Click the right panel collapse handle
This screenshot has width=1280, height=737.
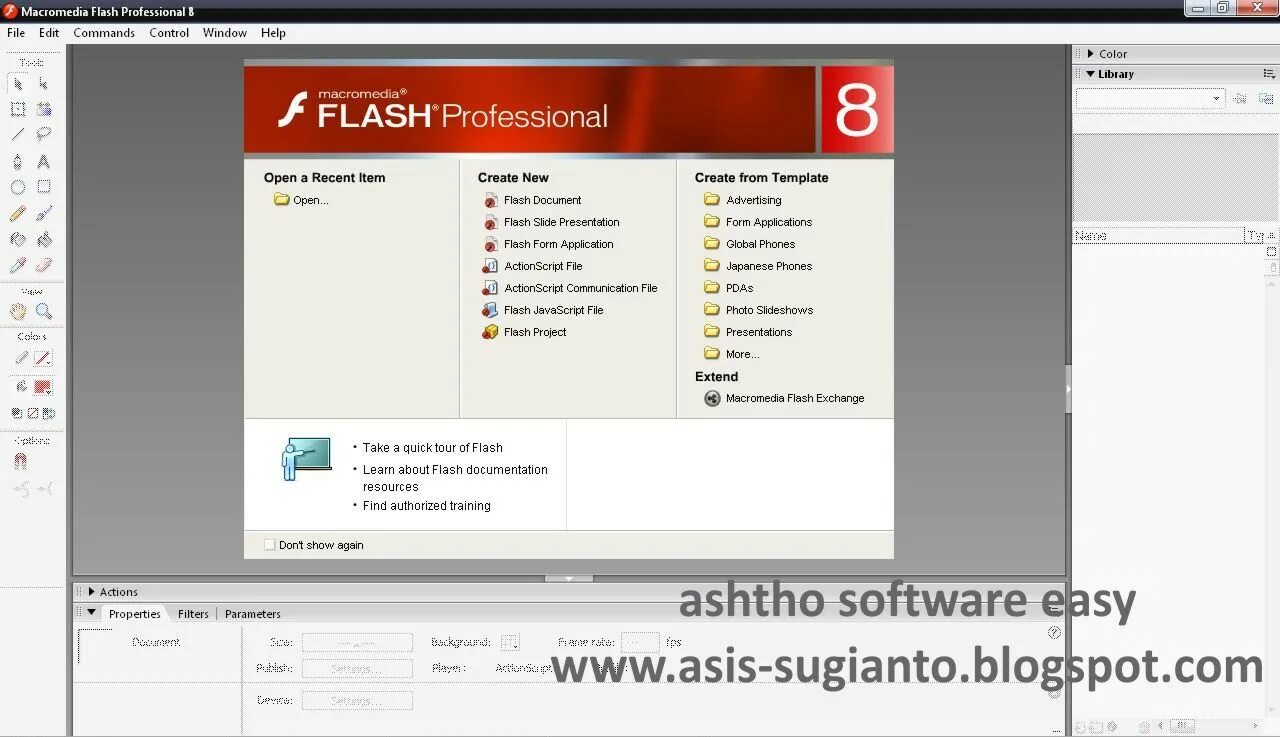coord(1068,389)
